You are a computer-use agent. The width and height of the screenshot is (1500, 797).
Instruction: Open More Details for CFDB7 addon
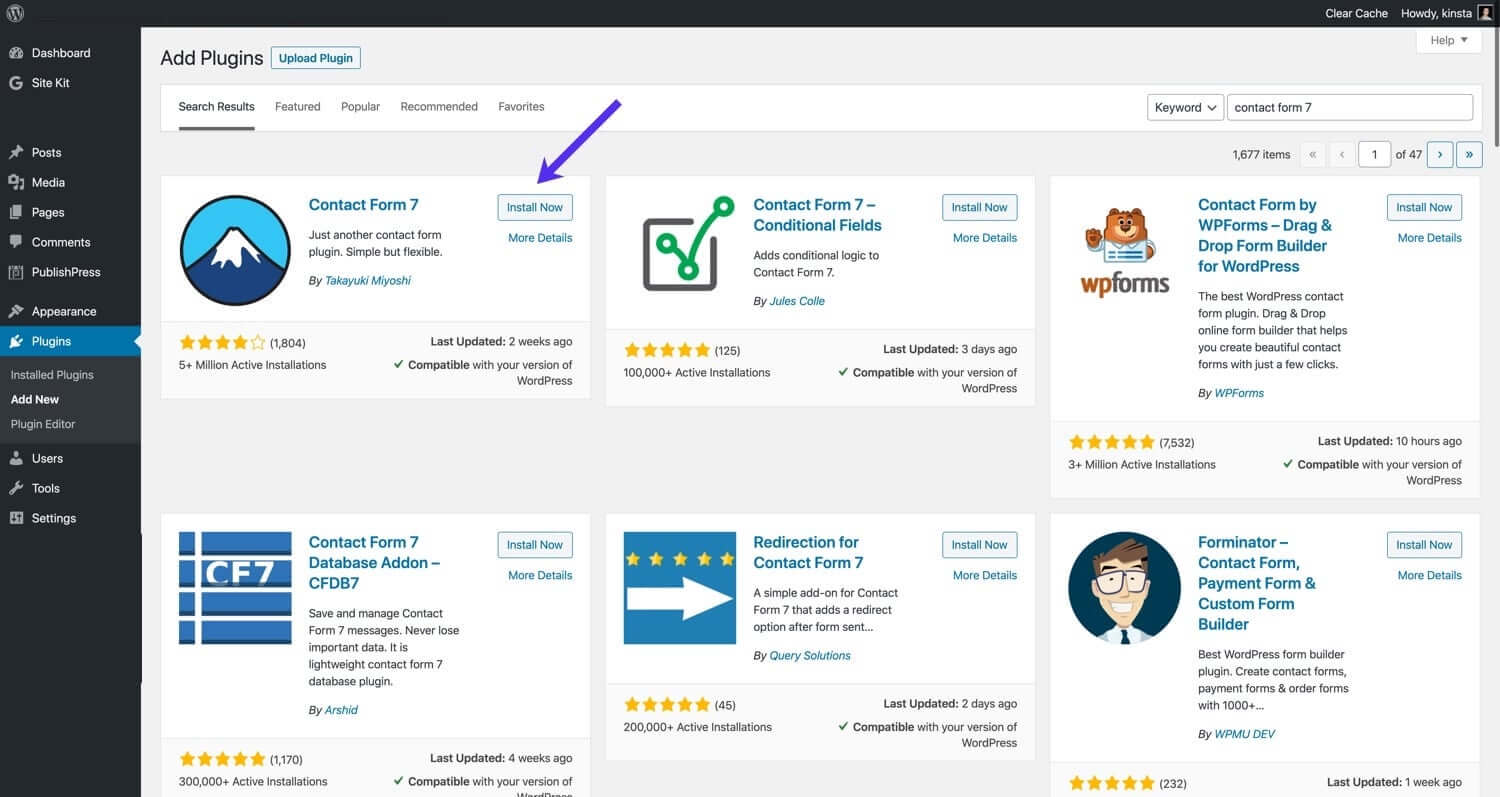coord(540,576)
